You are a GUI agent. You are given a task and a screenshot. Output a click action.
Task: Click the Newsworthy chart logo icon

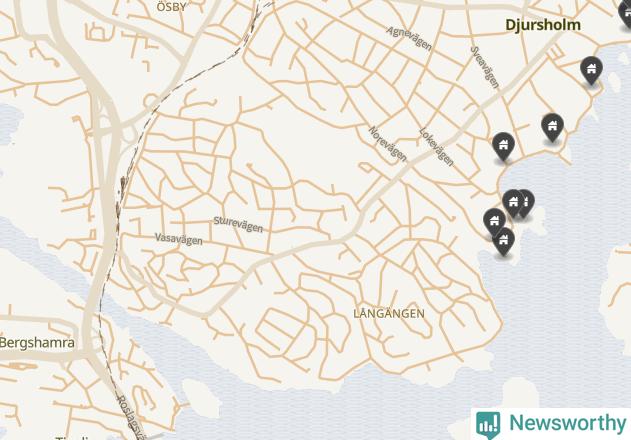point(488,424)
